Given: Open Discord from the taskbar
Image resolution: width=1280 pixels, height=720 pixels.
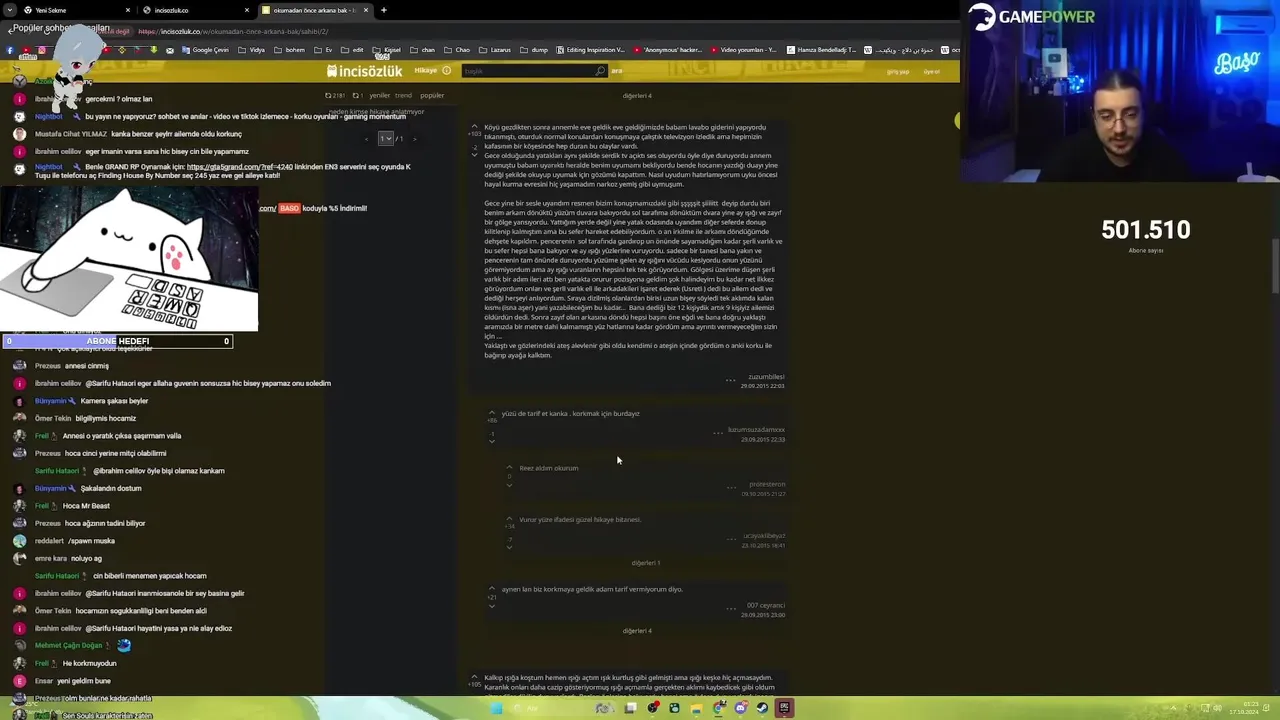Looking at the screenshot, I should (x=740, y=708).
